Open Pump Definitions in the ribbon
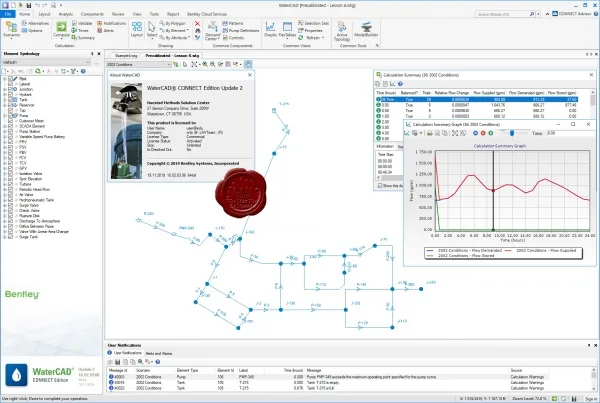This screenshot has height=403, width=600. [x=241, y=31]
